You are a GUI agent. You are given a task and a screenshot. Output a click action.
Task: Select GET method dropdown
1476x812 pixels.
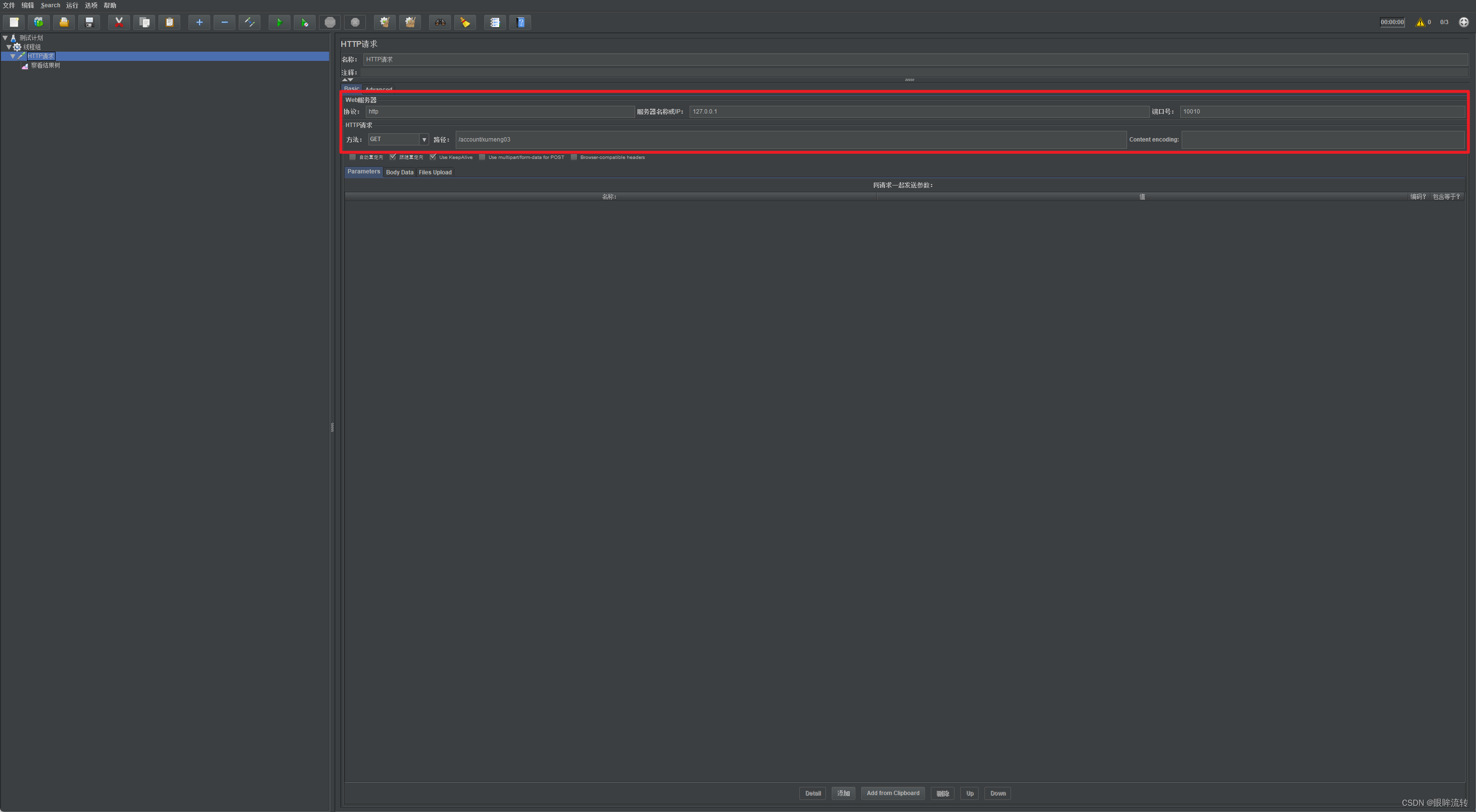coord(397,139)
